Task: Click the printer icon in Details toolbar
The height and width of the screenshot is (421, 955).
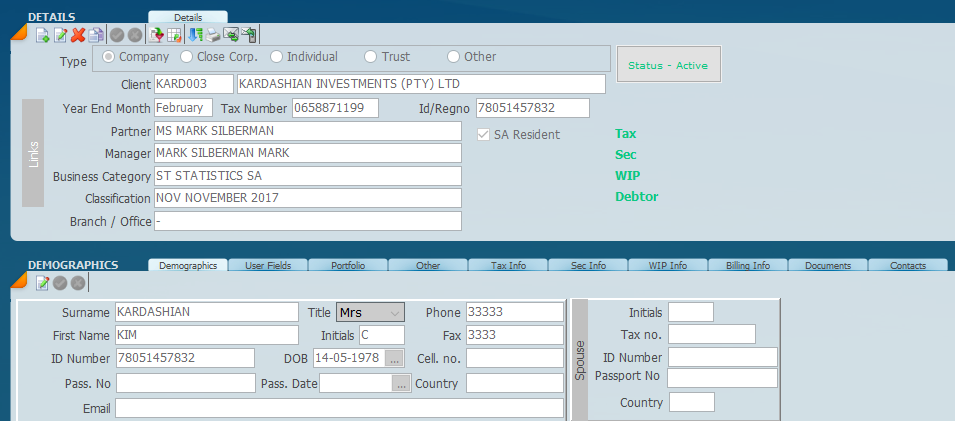Action: [212, 35]
